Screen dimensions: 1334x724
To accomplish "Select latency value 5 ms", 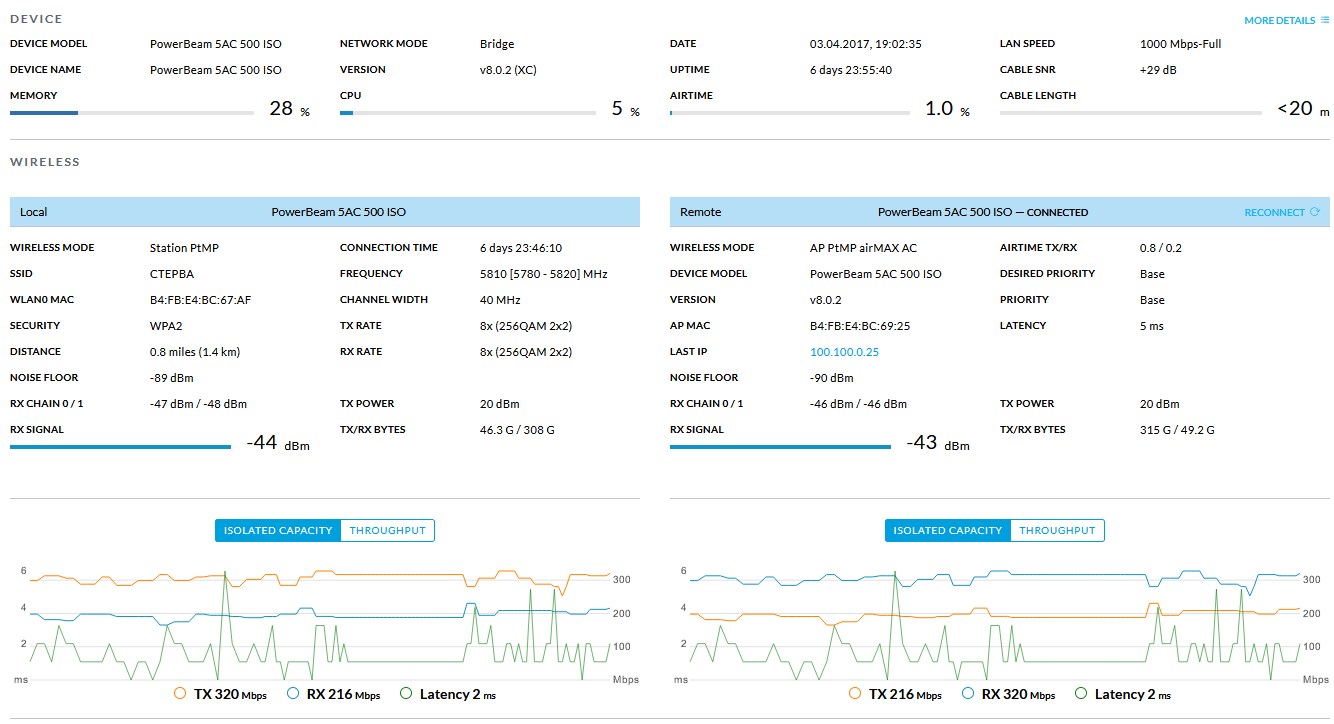I will 1152,326.
